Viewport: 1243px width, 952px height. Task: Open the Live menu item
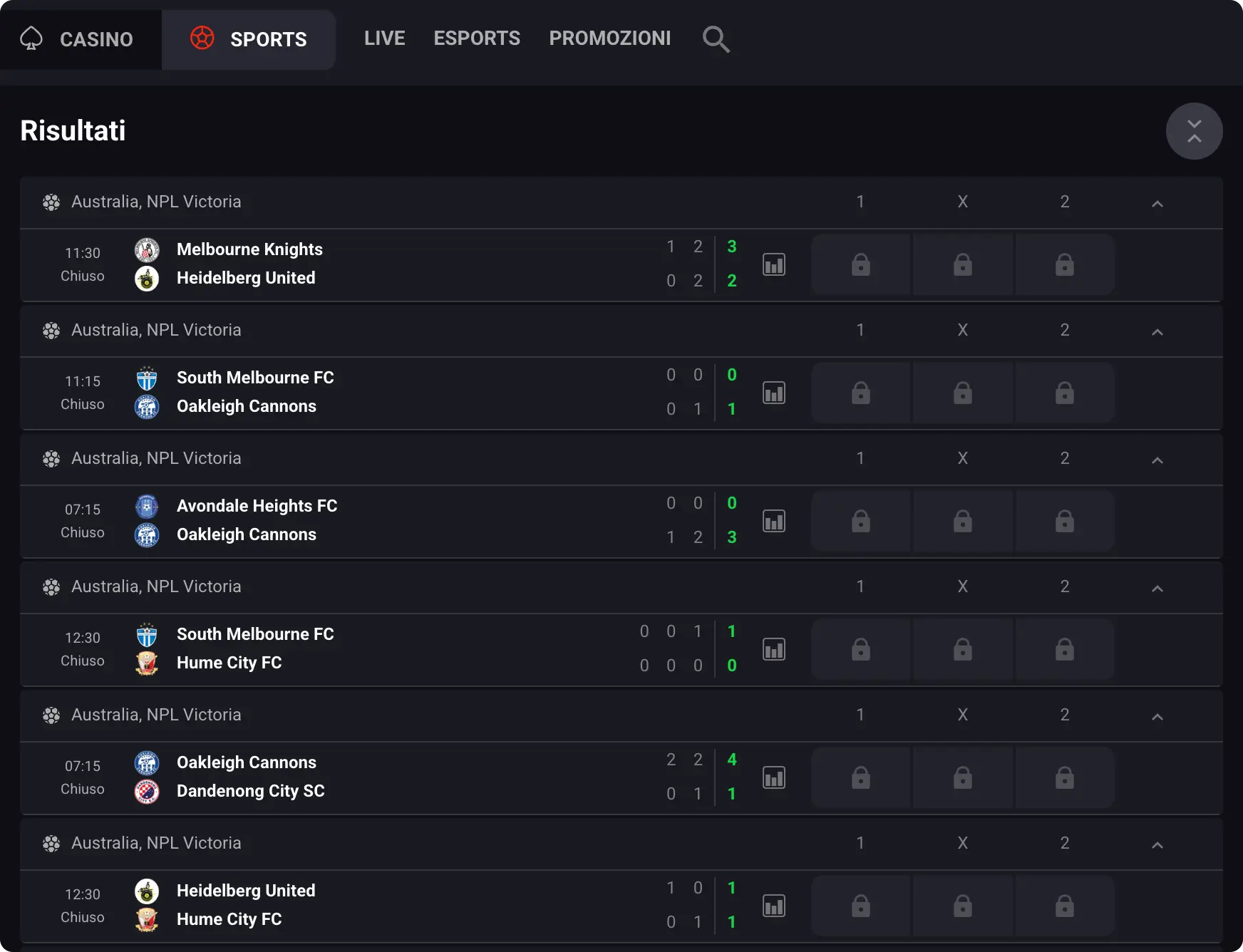point(385,38)
